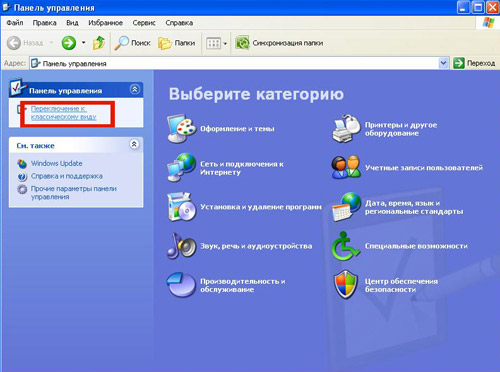Click the accessibility wheelchair icon
500x372 pixels.
(346, 246)
